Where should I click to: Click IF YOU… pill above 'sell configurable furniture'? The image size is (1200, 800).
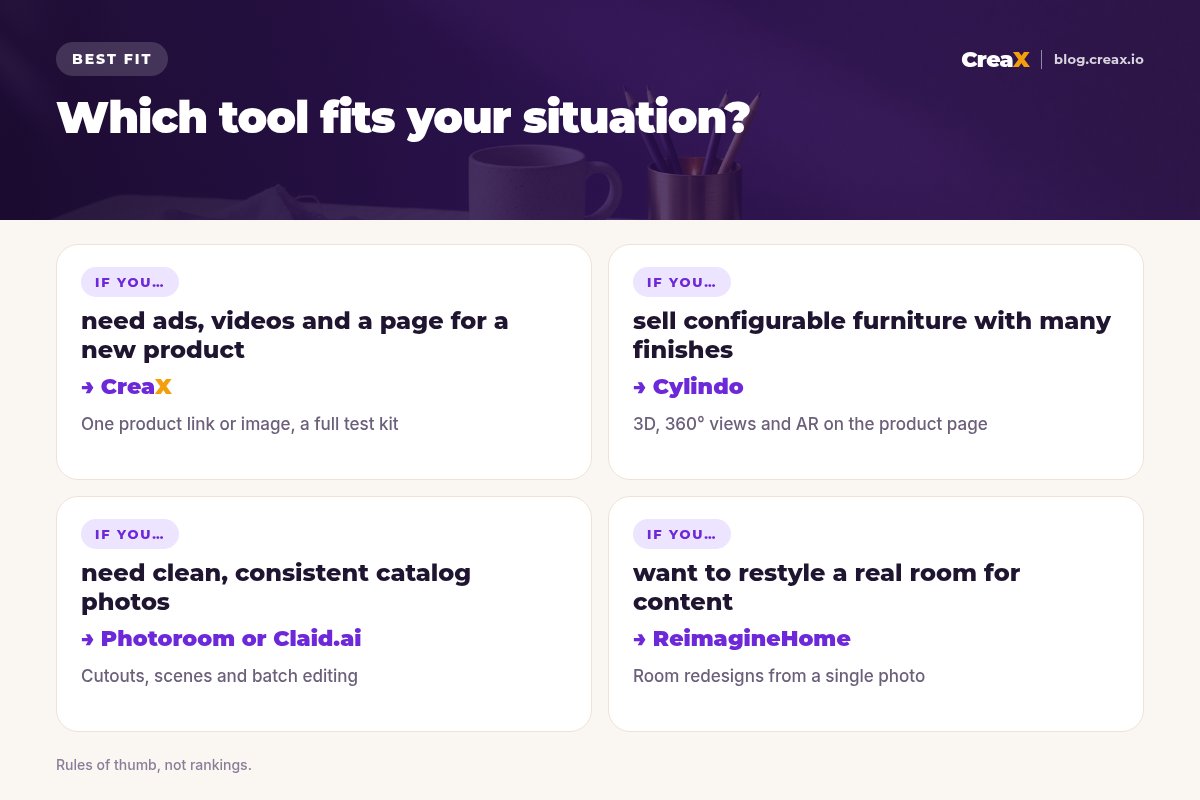[x=682, y=282]
